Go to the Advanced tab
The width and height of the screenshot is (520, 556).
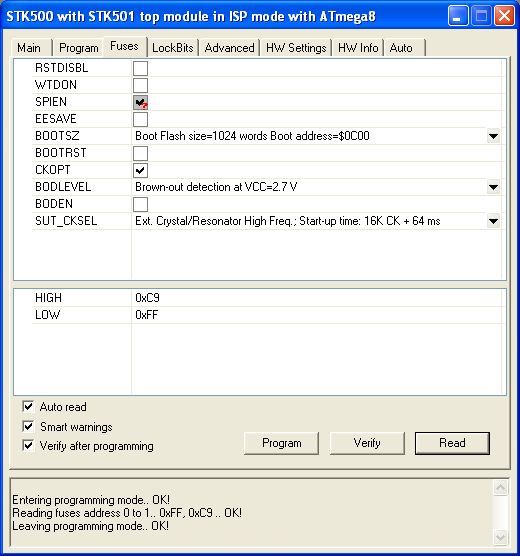click(x=229, y=48)
